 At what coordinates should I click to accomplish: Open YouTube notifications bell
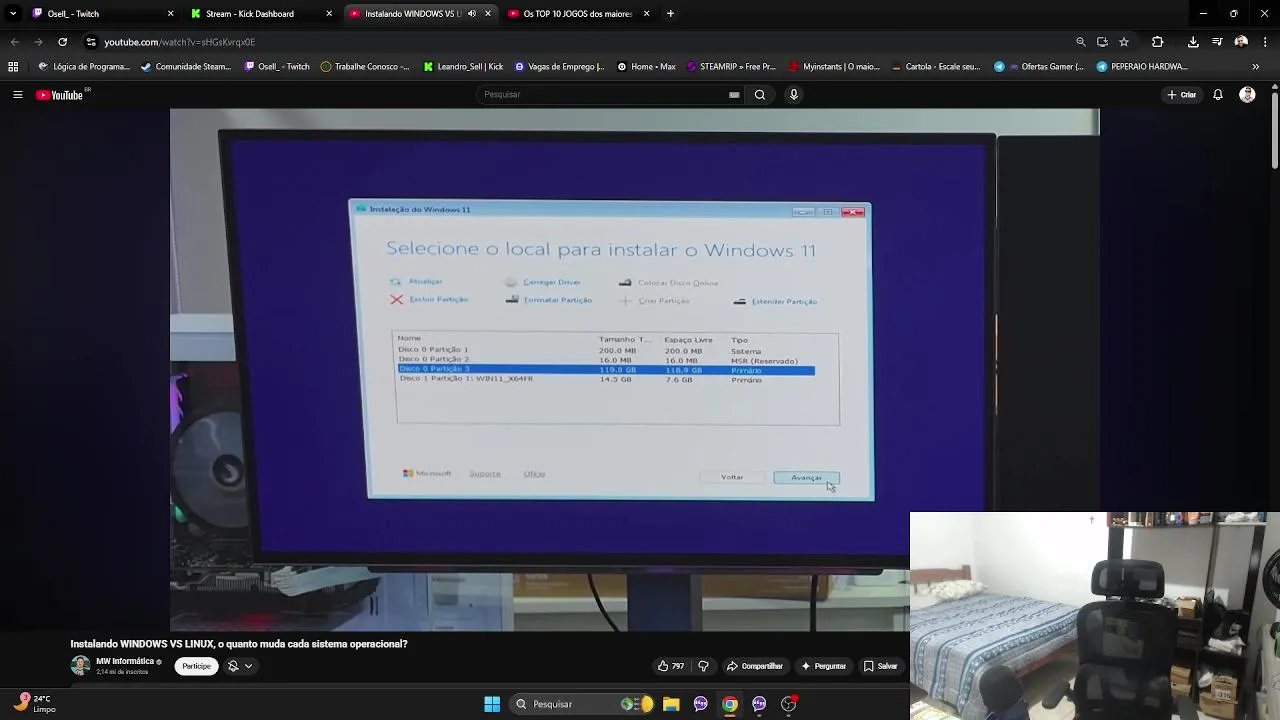[1218, 95]
